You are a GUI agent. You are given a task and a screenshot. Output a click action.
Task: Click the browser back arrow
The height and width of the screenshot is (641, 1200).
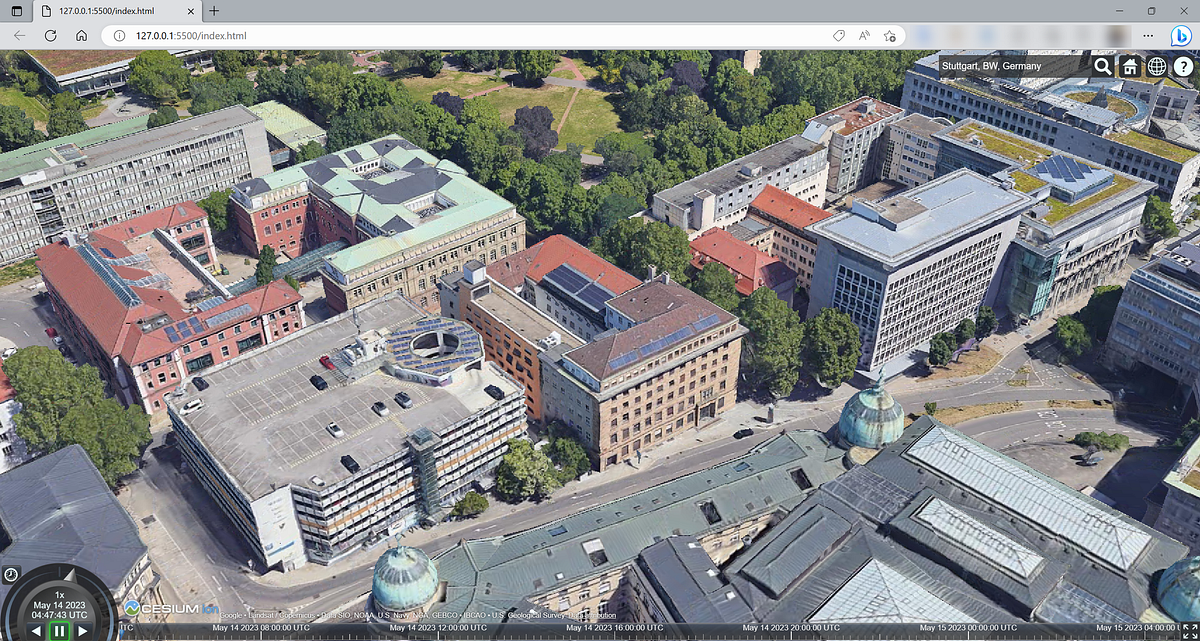tap(18, 34)
